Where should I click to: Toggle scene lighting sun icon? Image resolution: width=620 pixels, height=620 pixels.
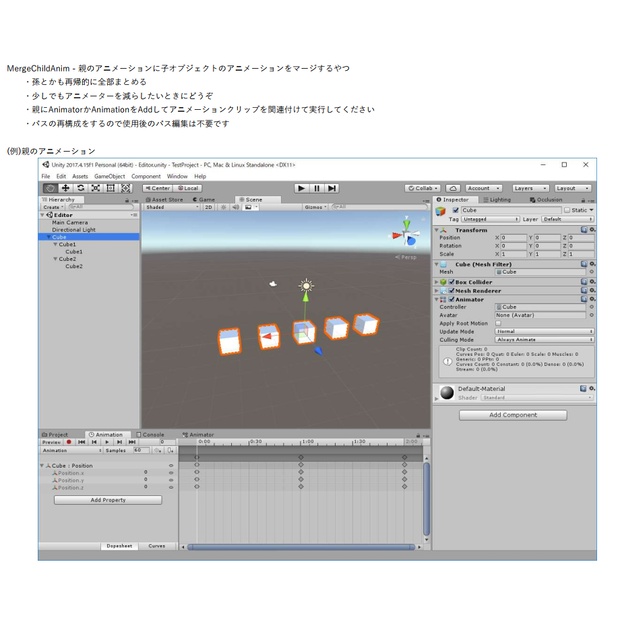(223, 207)
